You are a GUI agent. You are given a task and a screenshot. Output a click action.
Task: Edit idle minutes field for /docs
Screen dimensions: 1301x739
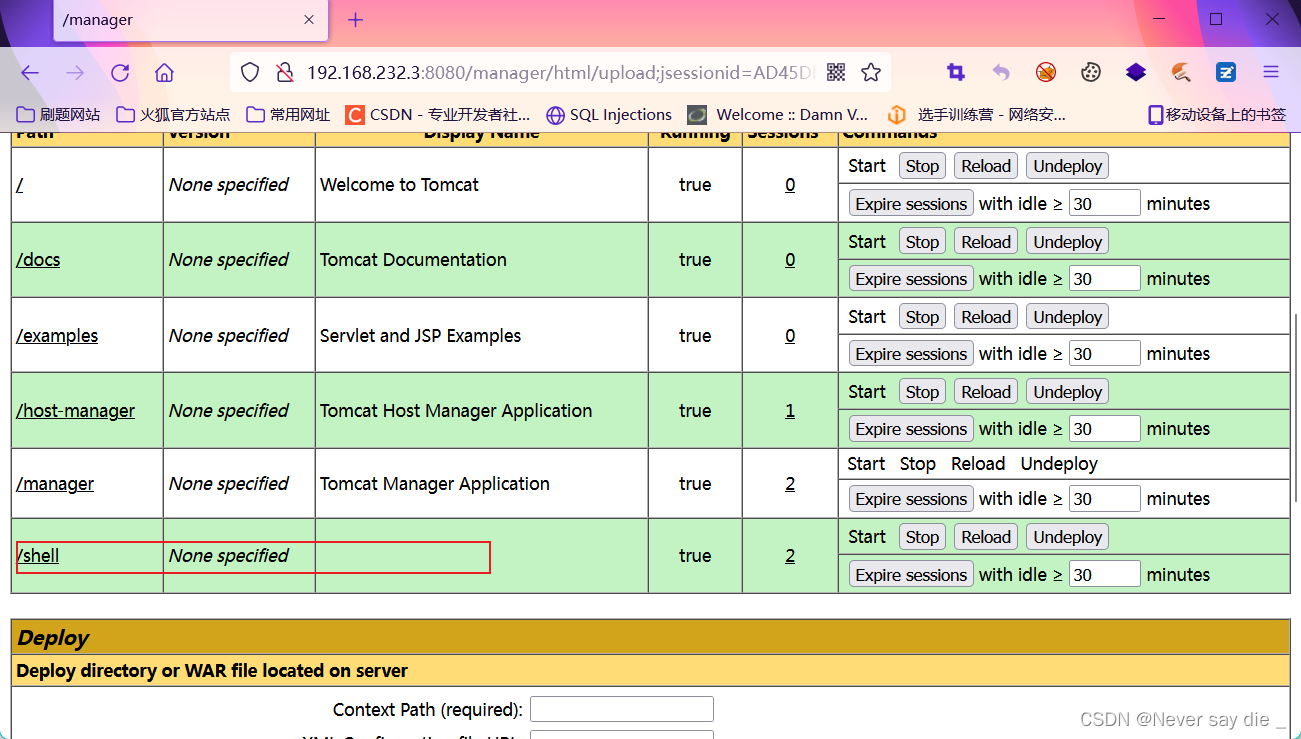tap(1105, 279)
